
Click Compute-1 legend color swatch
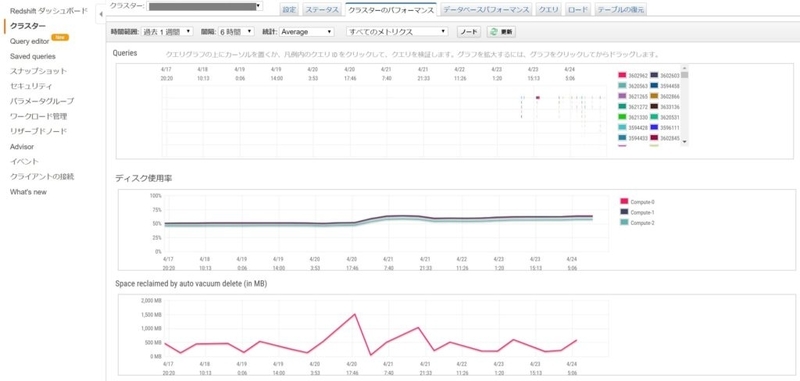(x=624, y=212)
